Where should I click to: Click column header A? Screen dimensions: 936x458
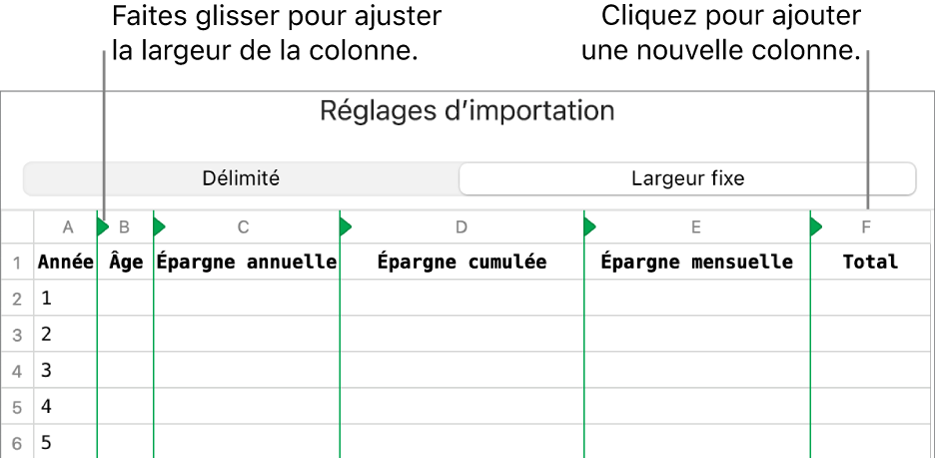pyautogui.click(x=67, y=227)
